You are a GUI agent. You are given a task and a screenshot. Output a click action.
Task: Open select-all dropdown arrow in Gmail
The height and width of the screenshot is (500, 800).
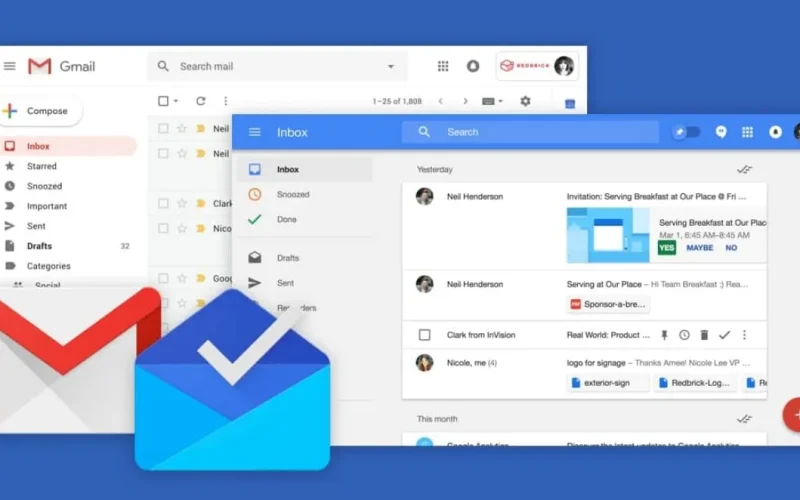(176, 101)
